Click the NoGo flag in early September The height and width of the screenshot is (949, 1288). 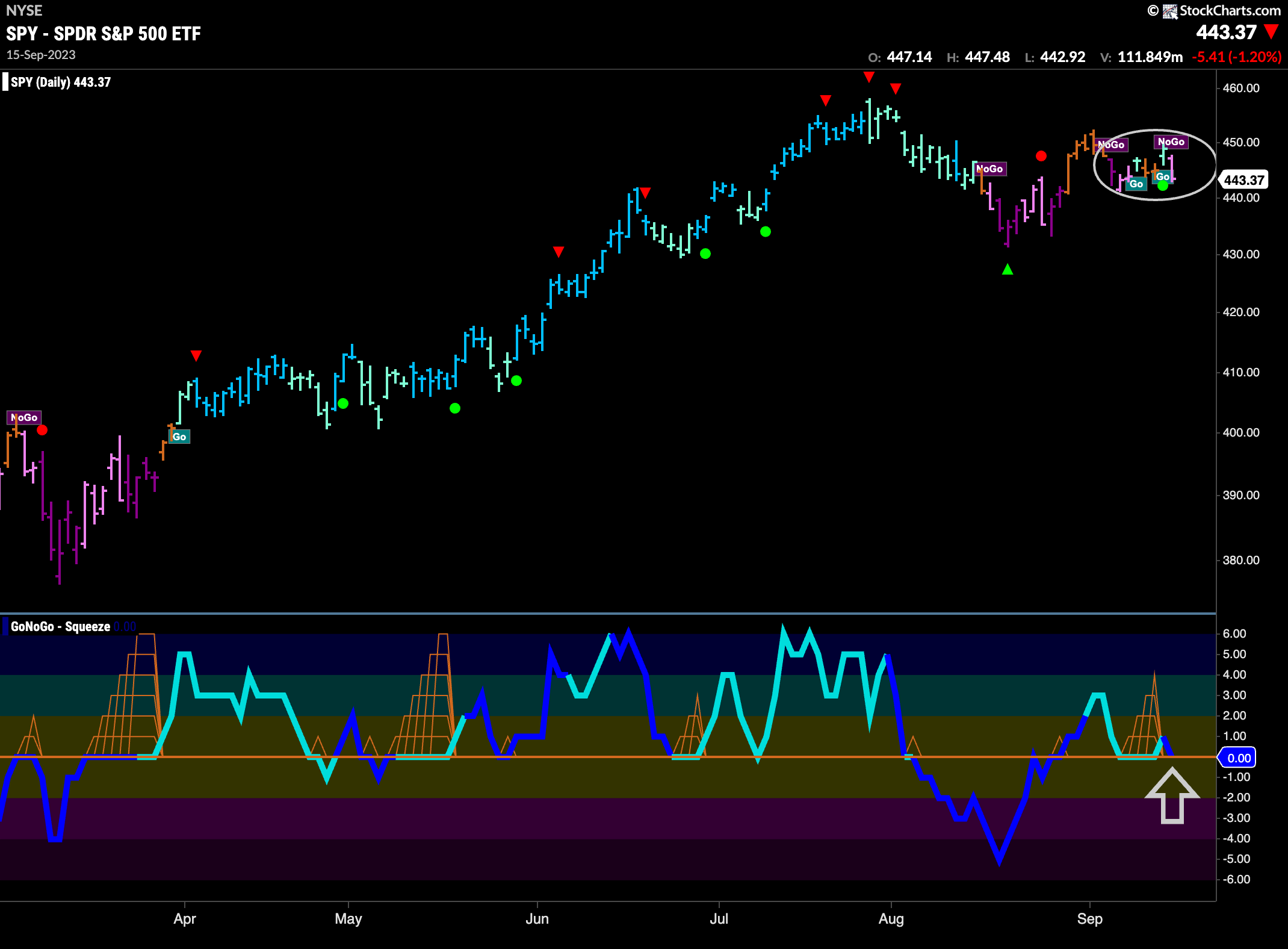click(x=1111, y=145)
